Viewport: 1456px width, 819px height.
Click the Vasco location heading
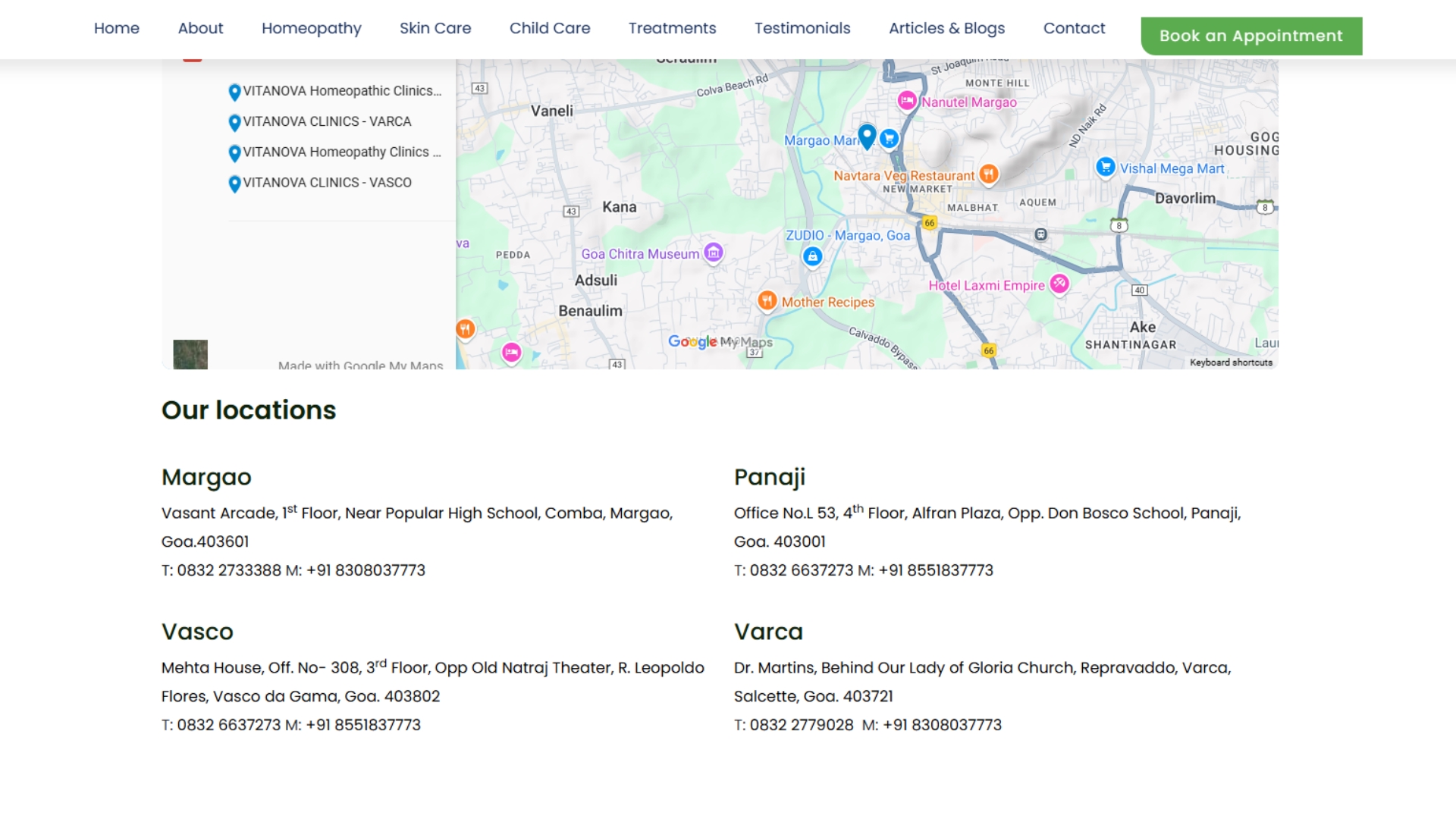coord(197,632)
